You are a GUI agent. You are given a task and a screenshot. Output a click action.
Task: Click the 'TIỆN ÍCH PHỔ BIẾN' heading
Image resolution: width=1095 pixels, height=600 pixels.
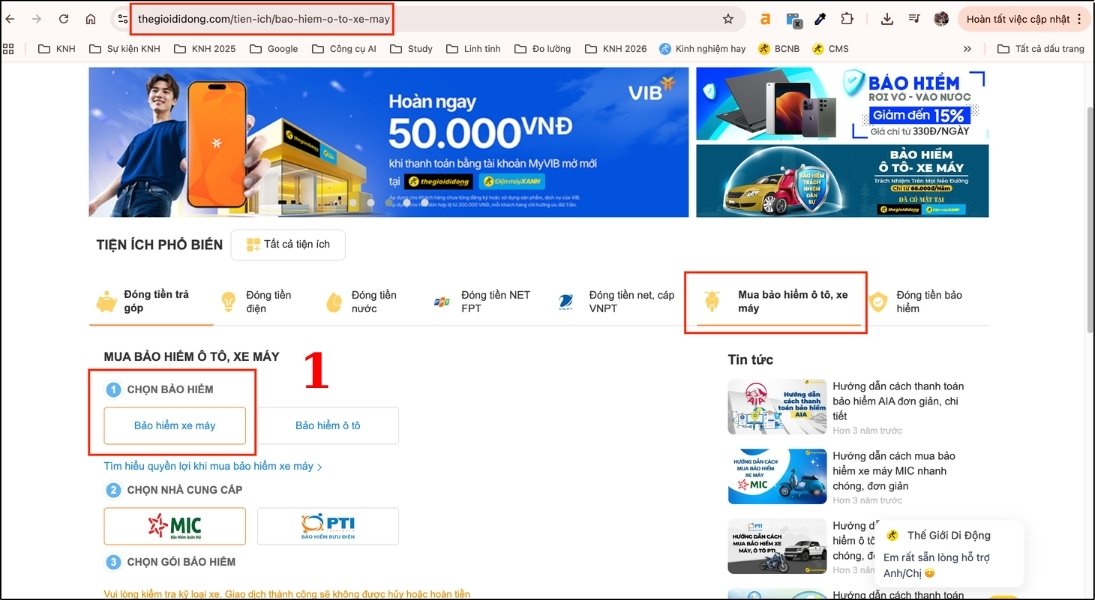pos(160,244)
